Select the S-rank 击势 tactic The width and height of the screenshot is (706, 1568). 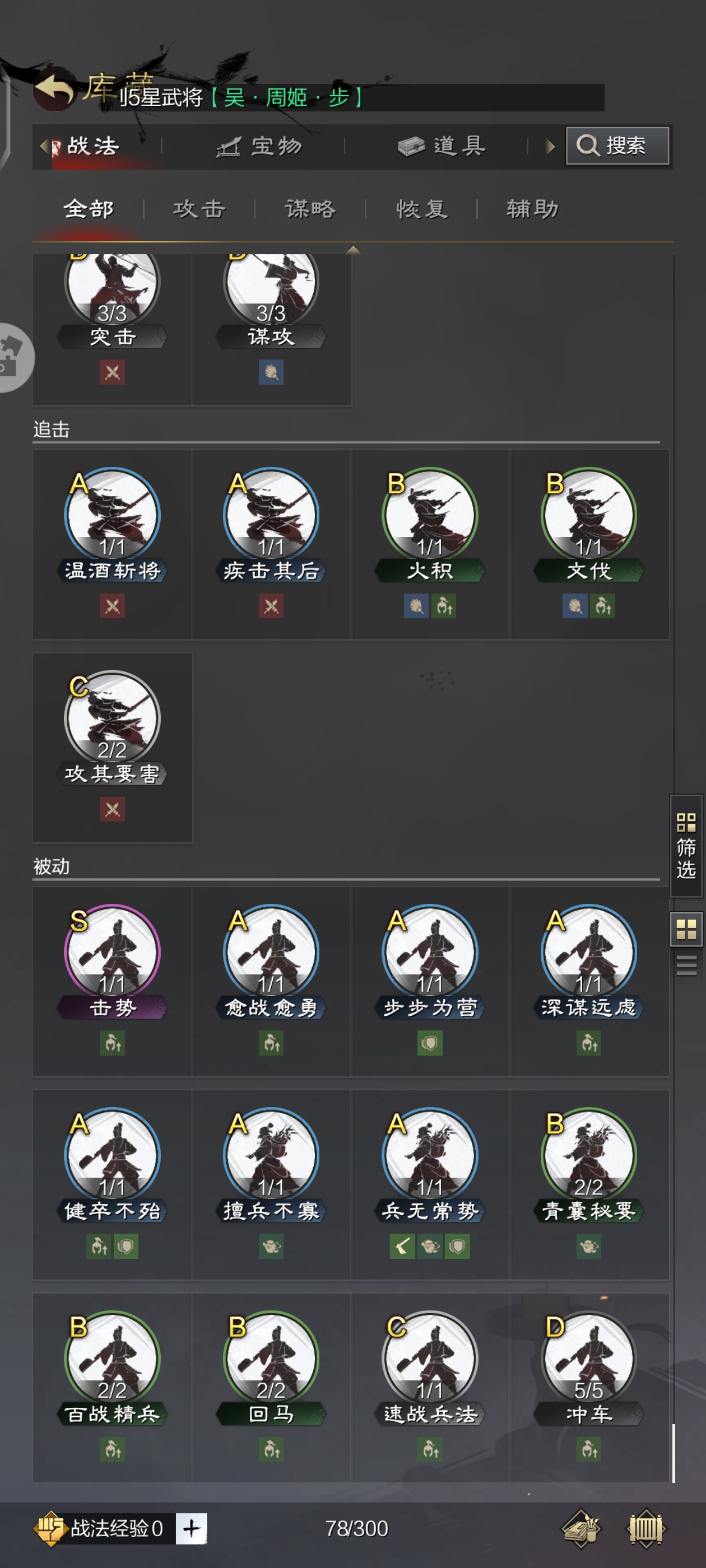pyautogui.click(x=113, y=952)
